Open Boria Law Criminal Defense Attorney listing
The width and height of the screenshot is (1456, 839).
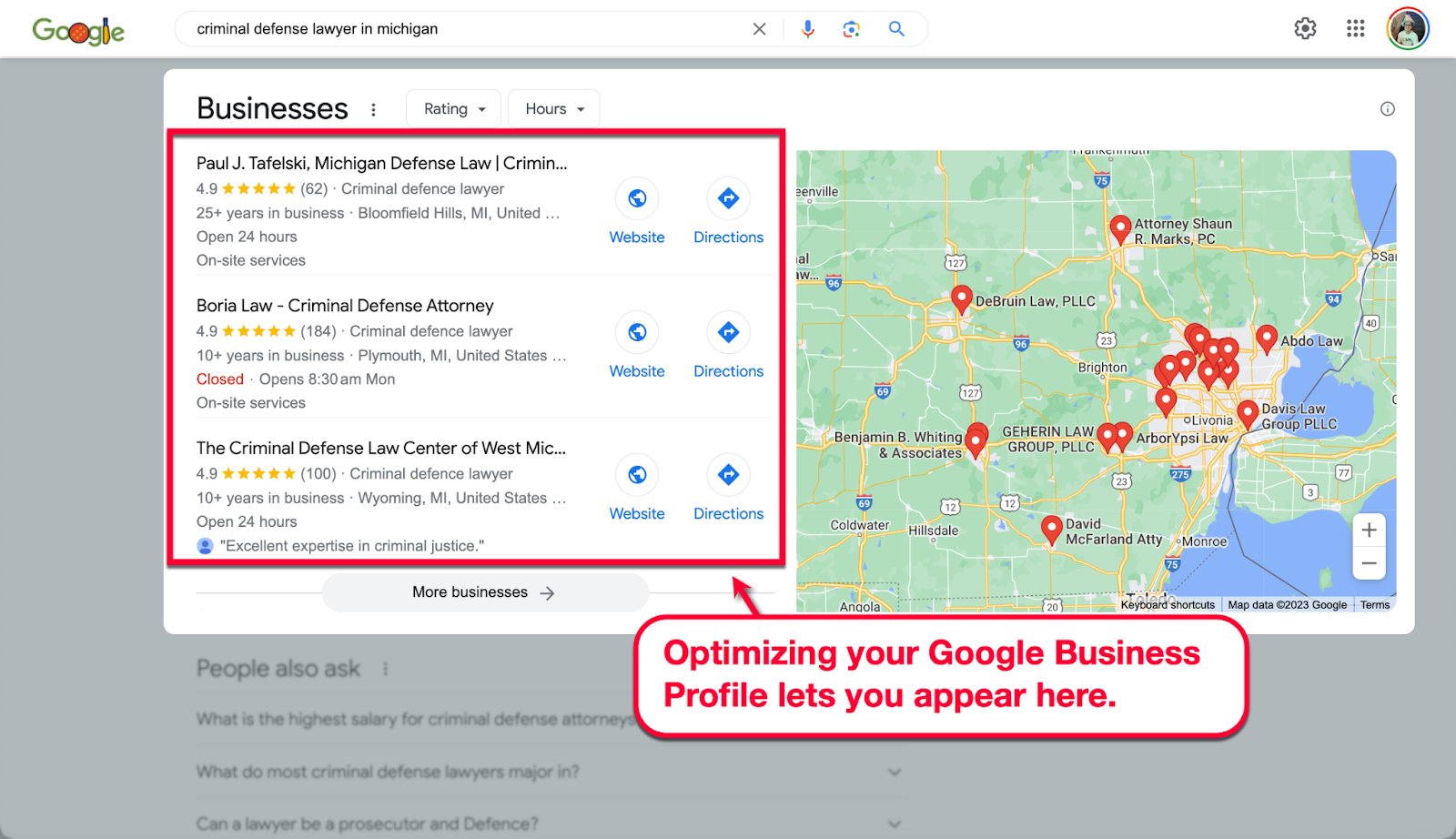(x=345, y=306)
